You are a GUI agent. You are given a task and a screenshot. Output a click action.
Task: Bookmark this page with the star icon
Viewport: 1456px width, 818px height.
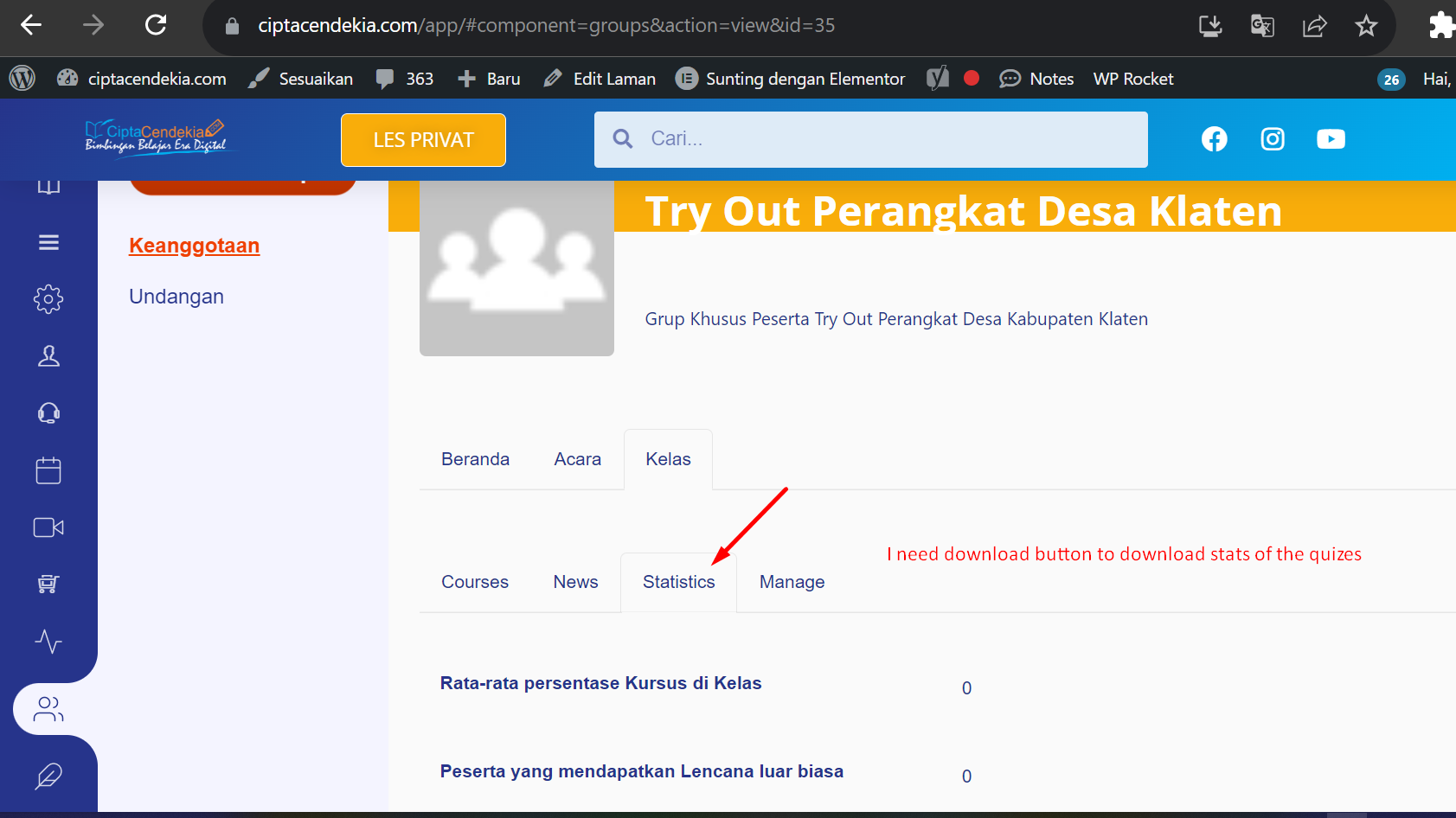pyautogui.click(x=1366, y=26)
